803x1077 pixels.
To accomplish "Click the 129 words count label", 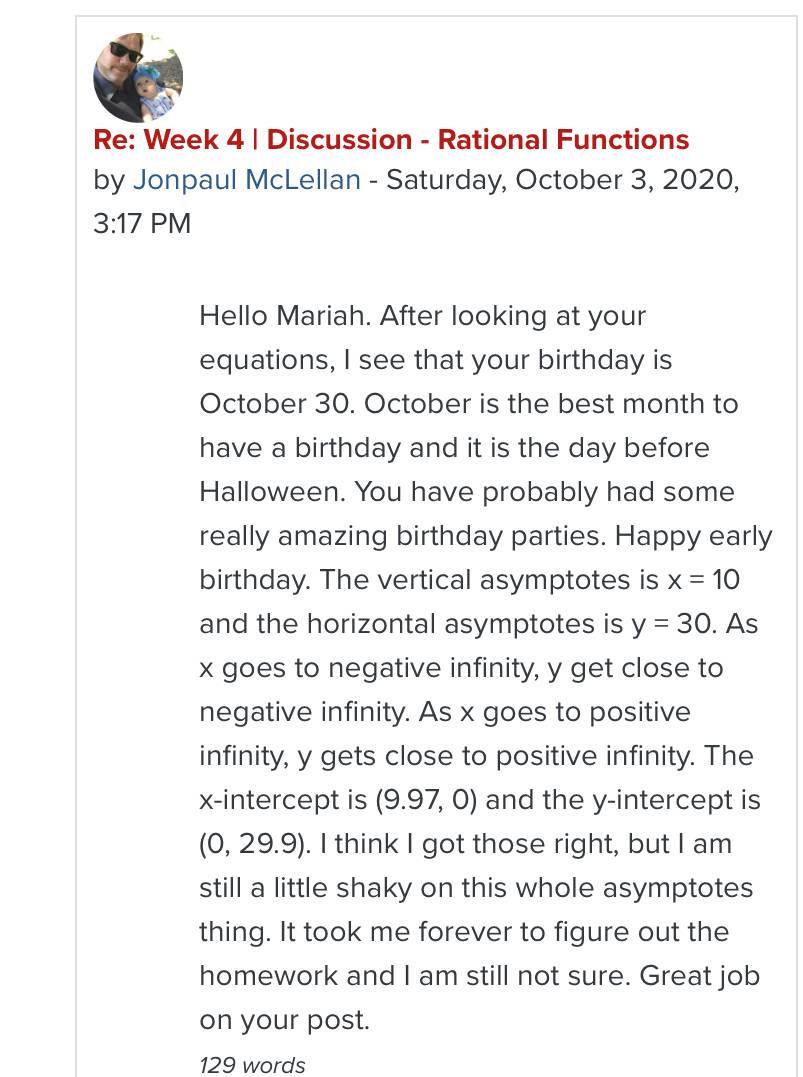I will [252, 1065].
